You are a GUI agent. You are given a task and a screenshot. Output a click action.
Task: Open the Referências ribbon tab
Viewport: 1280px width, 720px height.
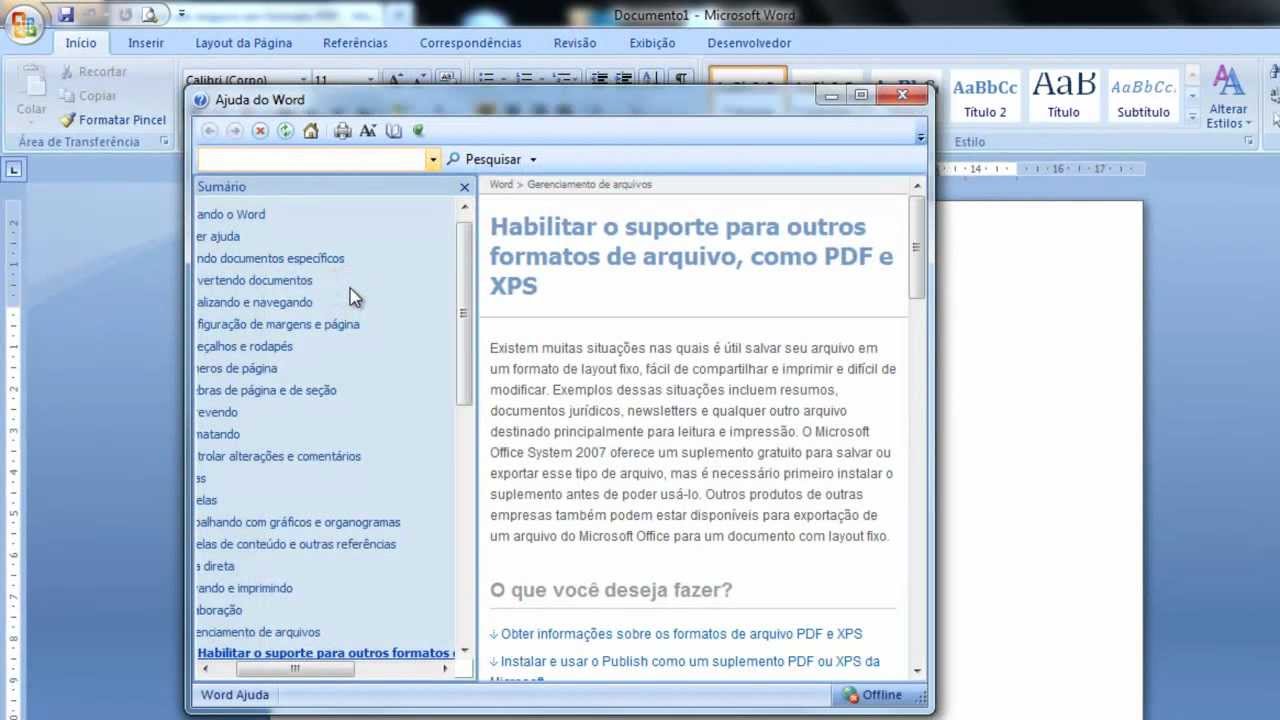[x=355, y=43]
